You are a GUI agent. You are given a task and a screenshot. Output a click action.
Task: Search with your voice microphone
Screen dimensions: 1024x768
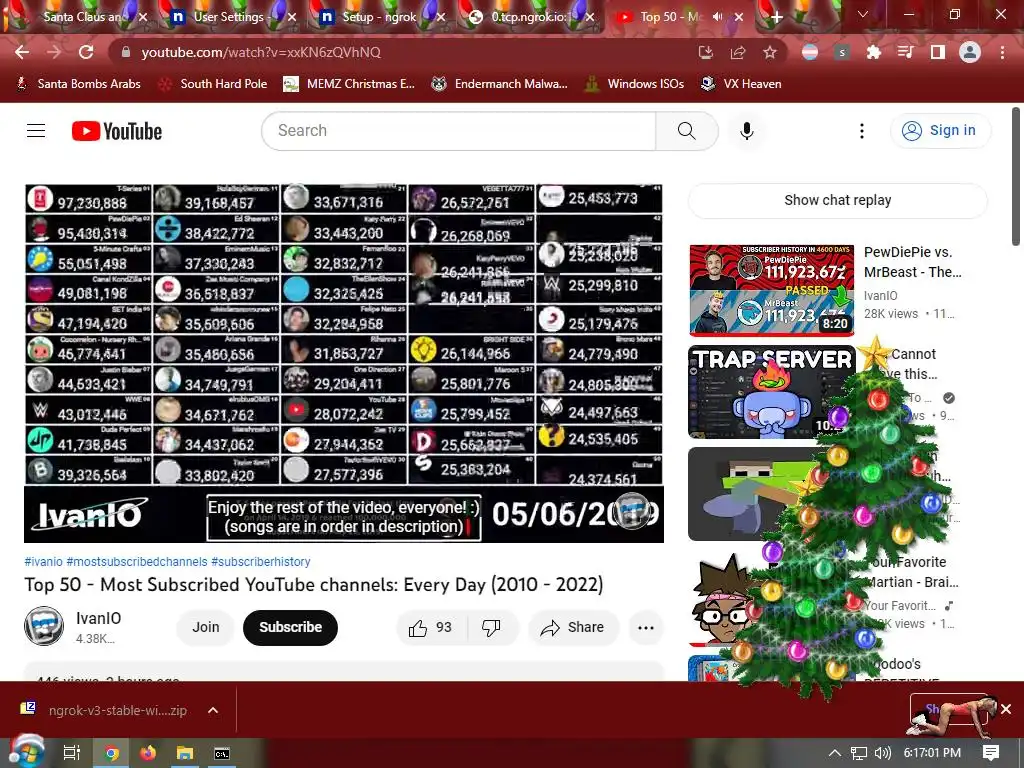[747, 131]
